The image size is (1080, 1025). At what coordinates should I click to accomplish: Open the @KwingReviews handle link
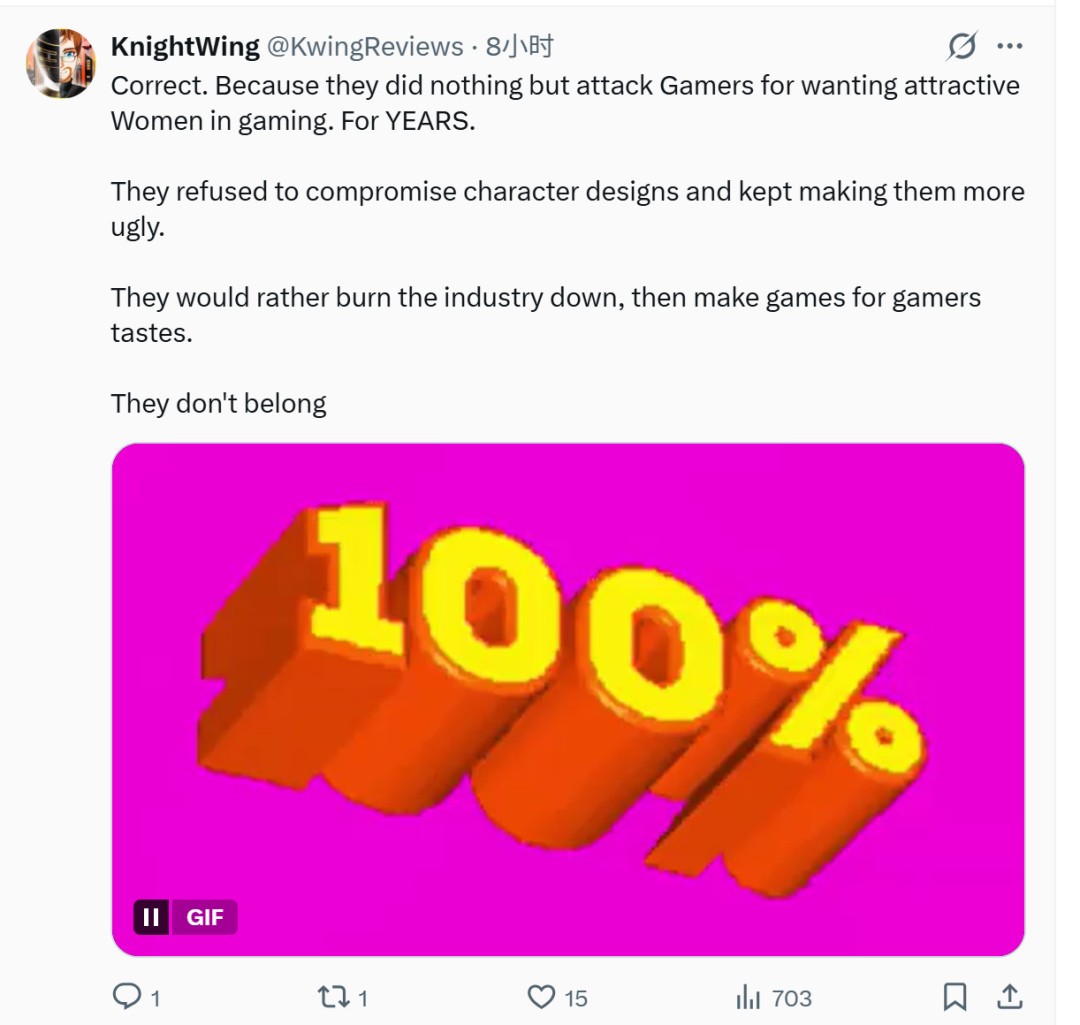click(x=367, y=47)
